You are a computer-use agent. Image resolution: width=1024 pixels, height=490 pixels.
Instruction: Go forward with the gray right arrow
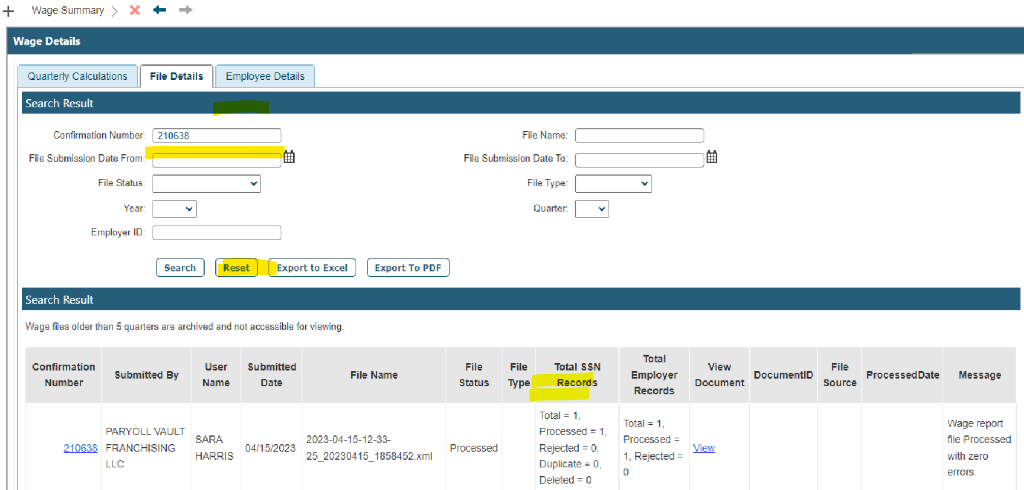(185, 10)
